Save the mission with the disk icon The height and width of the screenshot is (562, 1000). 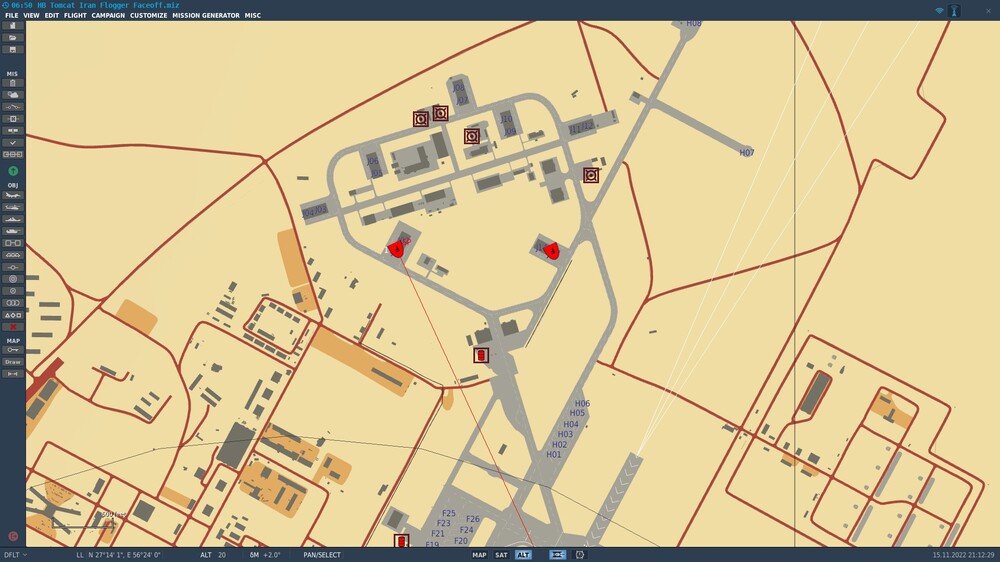pyautogui.click(x=13, y=50)
